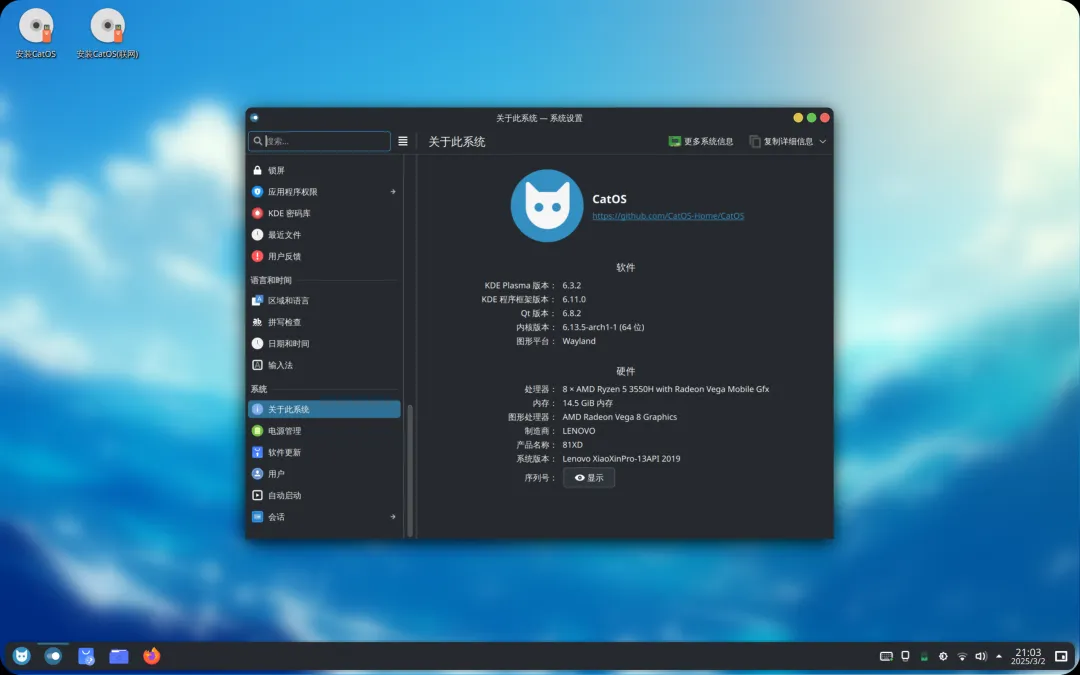The width and height of the screenshot is (1080, 675).
Task: Open the software store icon in taskbar
Action: pos(86,656)
